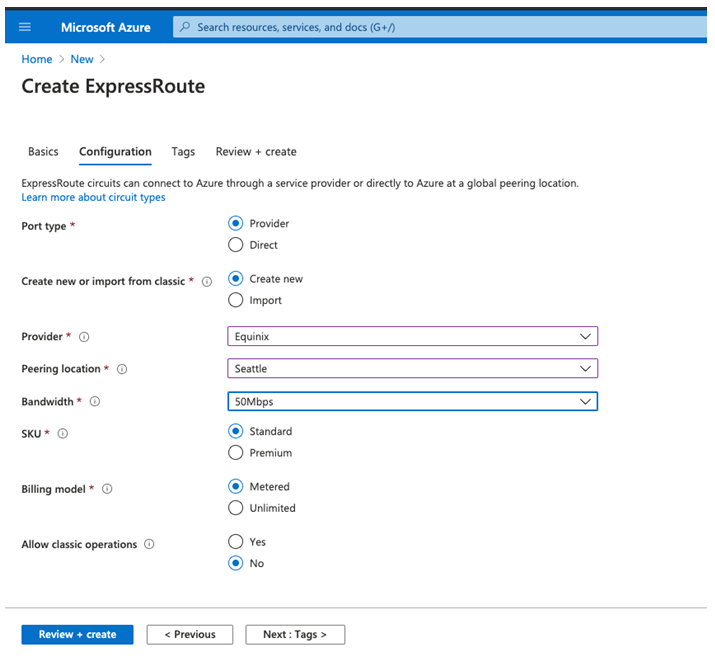
Task: Show info for Allow classic operations
Action: pyautogui.click(x=149, y=544)
